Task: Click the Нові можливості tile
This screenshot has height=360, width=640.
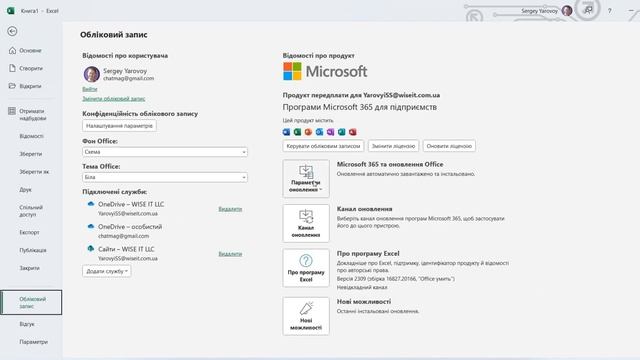Action: [306, 316]
